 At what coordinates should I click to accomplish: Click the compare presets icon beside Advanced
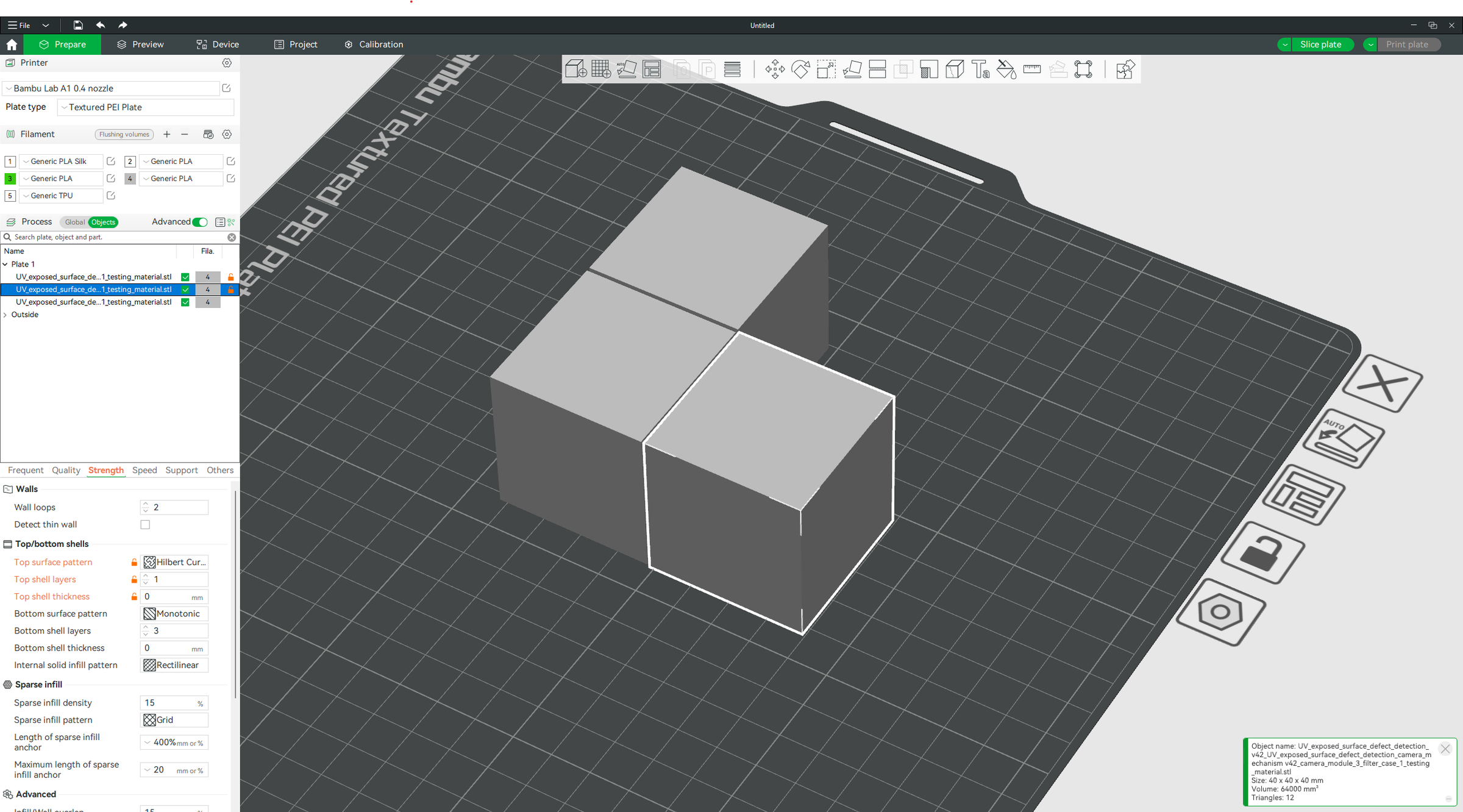(x=231, y=222)
